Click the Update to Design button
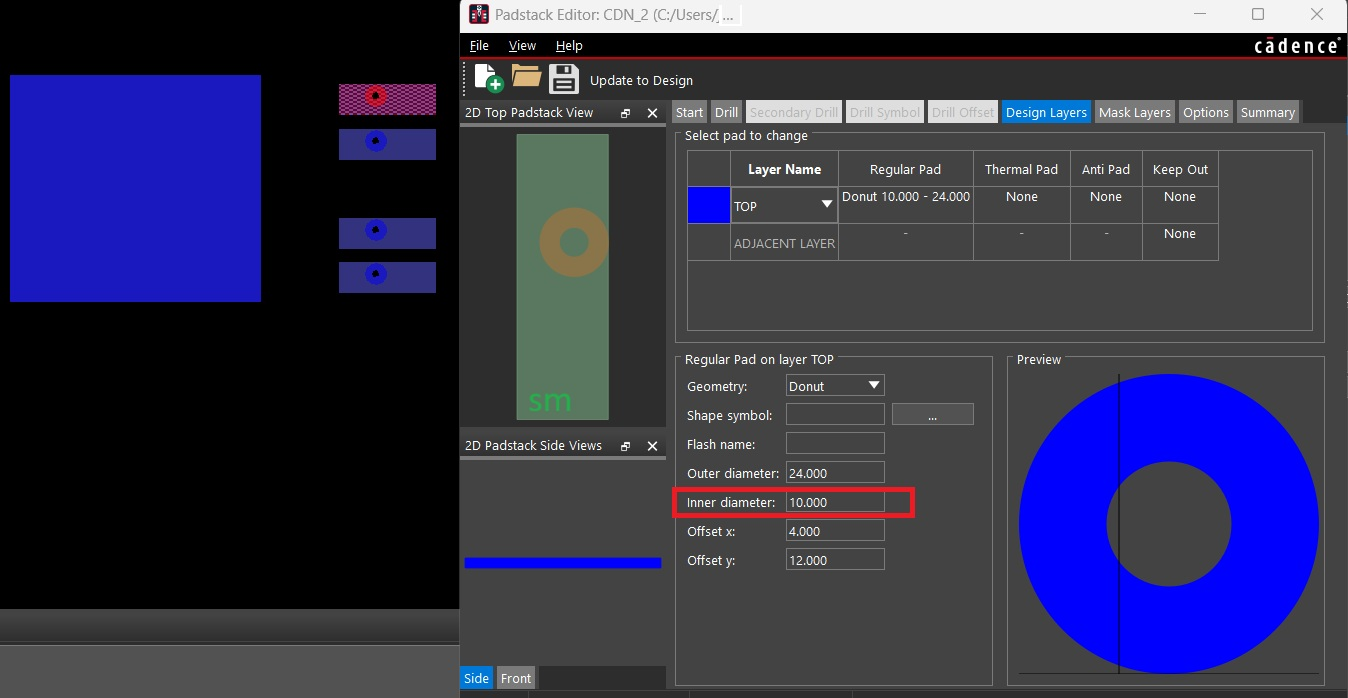The width and height of the screenshot is (1348, 698). 641,80
